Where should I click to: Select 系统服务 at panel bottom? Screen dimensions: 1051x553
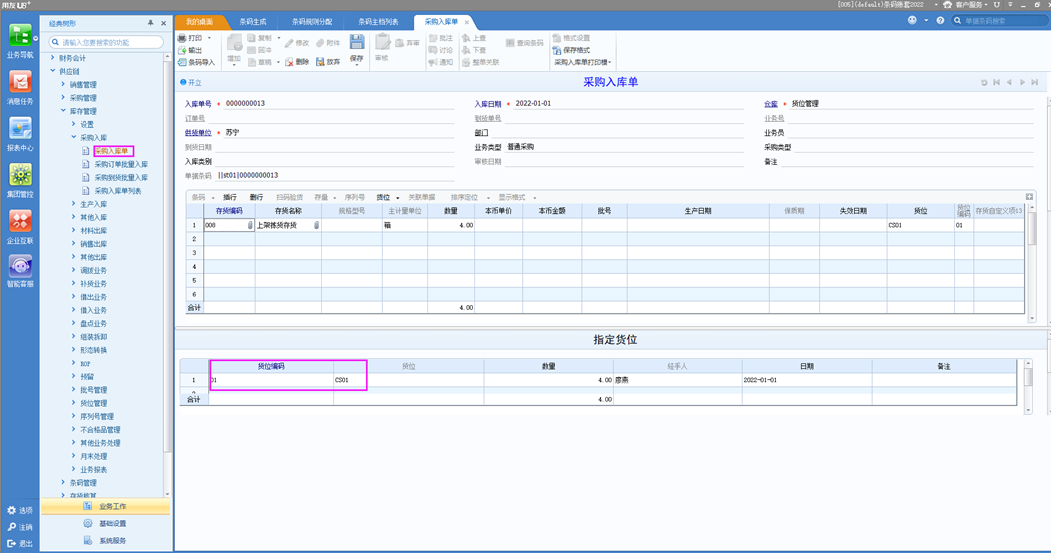(105, 541)
